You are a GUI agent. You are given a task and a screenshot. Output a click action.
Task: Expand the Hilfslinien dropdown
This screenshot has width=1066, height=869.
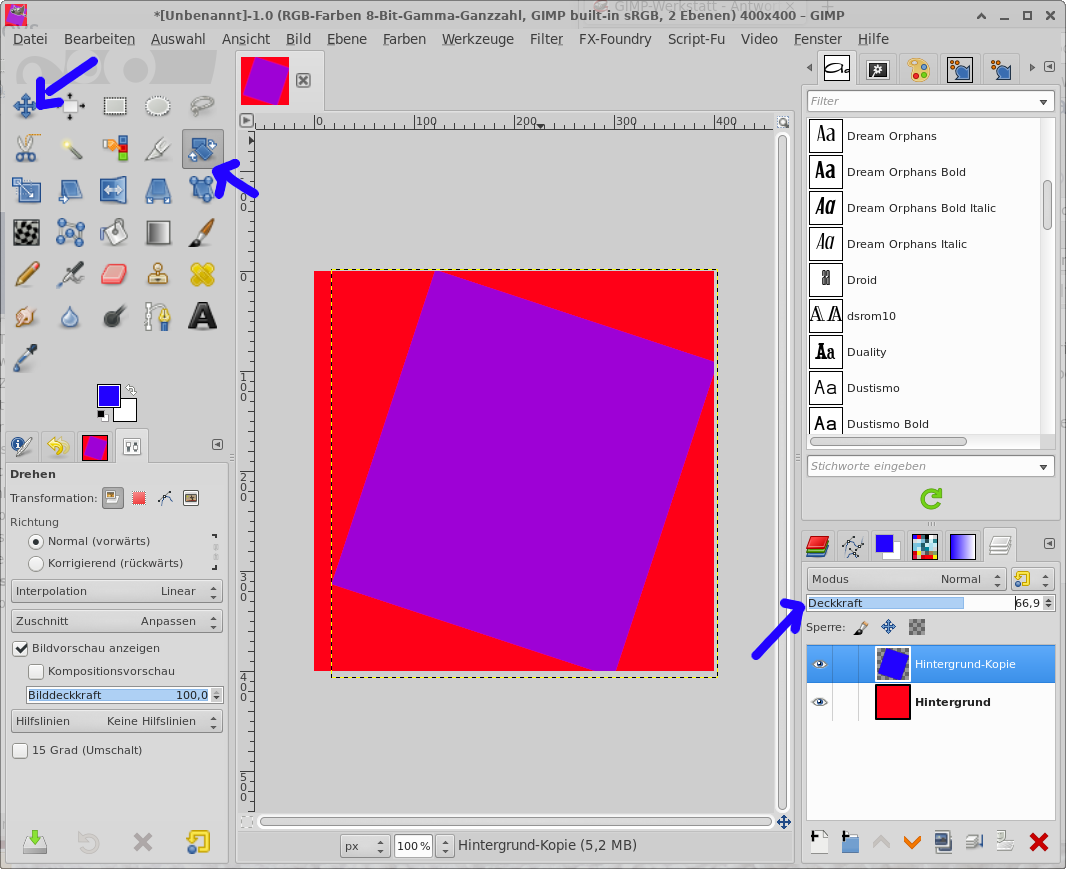(x=116, y=721)
